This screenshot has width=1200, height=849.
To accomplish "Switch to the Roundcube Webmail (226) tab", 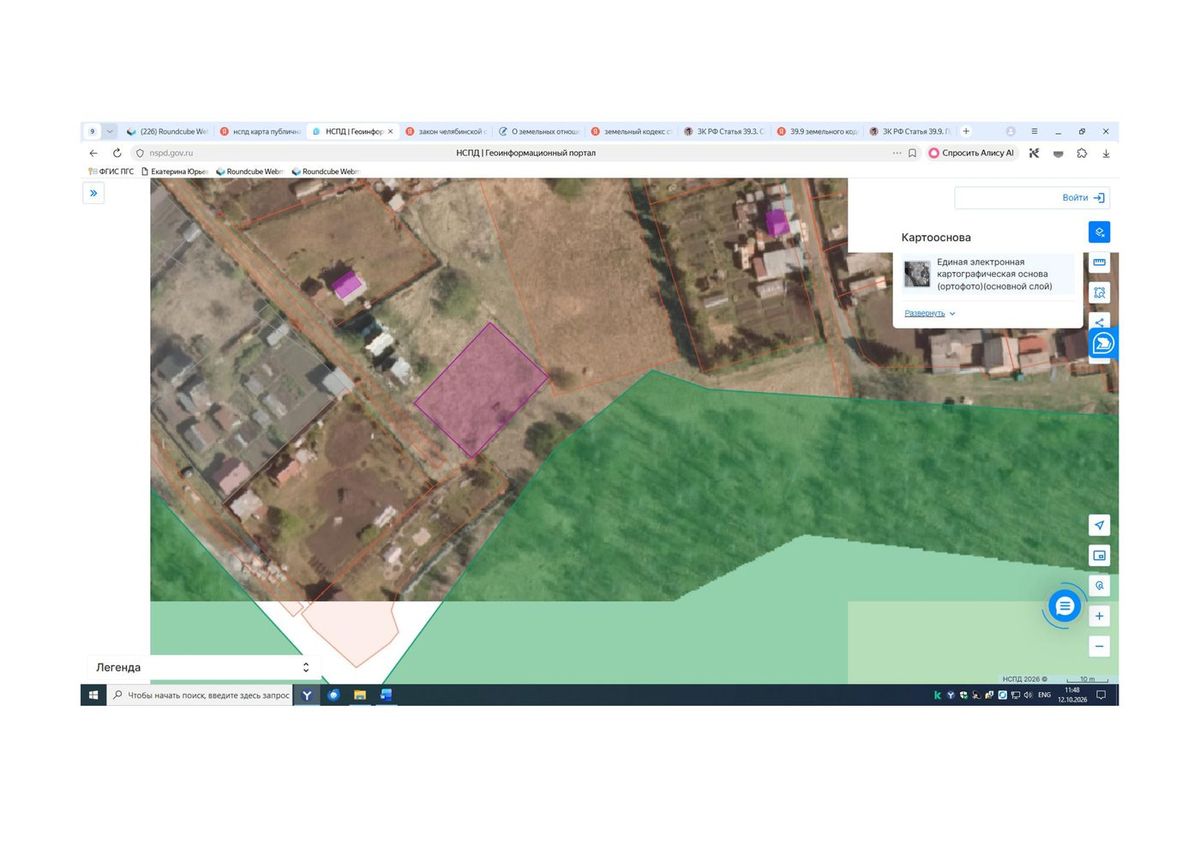I will [x=167, y=131].
